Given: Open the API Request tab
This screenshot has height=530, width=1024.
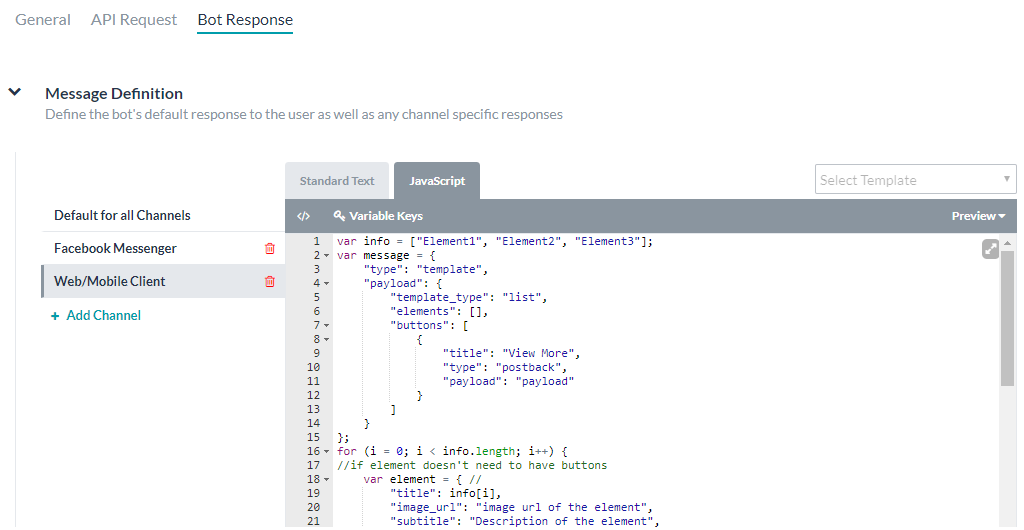Looking at the screenshot, I should coord(134,20).
